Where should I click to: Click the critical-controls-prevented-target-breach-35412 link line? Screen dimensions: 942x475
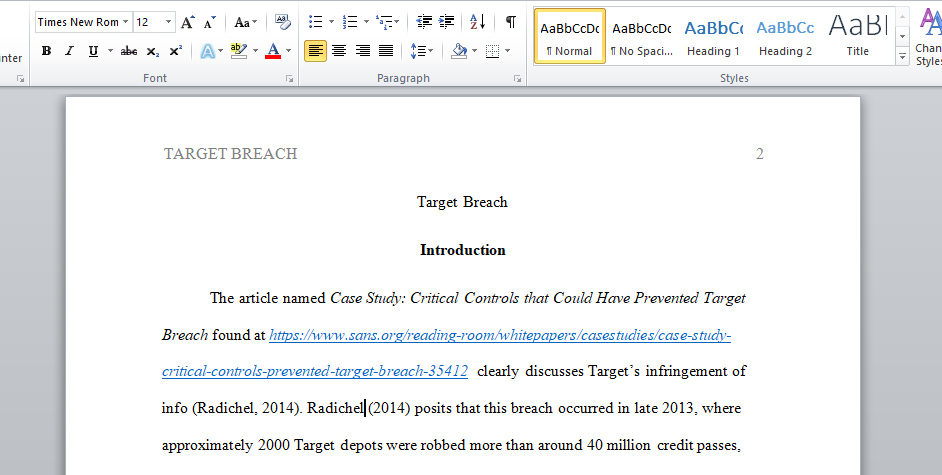pos(315,371)
